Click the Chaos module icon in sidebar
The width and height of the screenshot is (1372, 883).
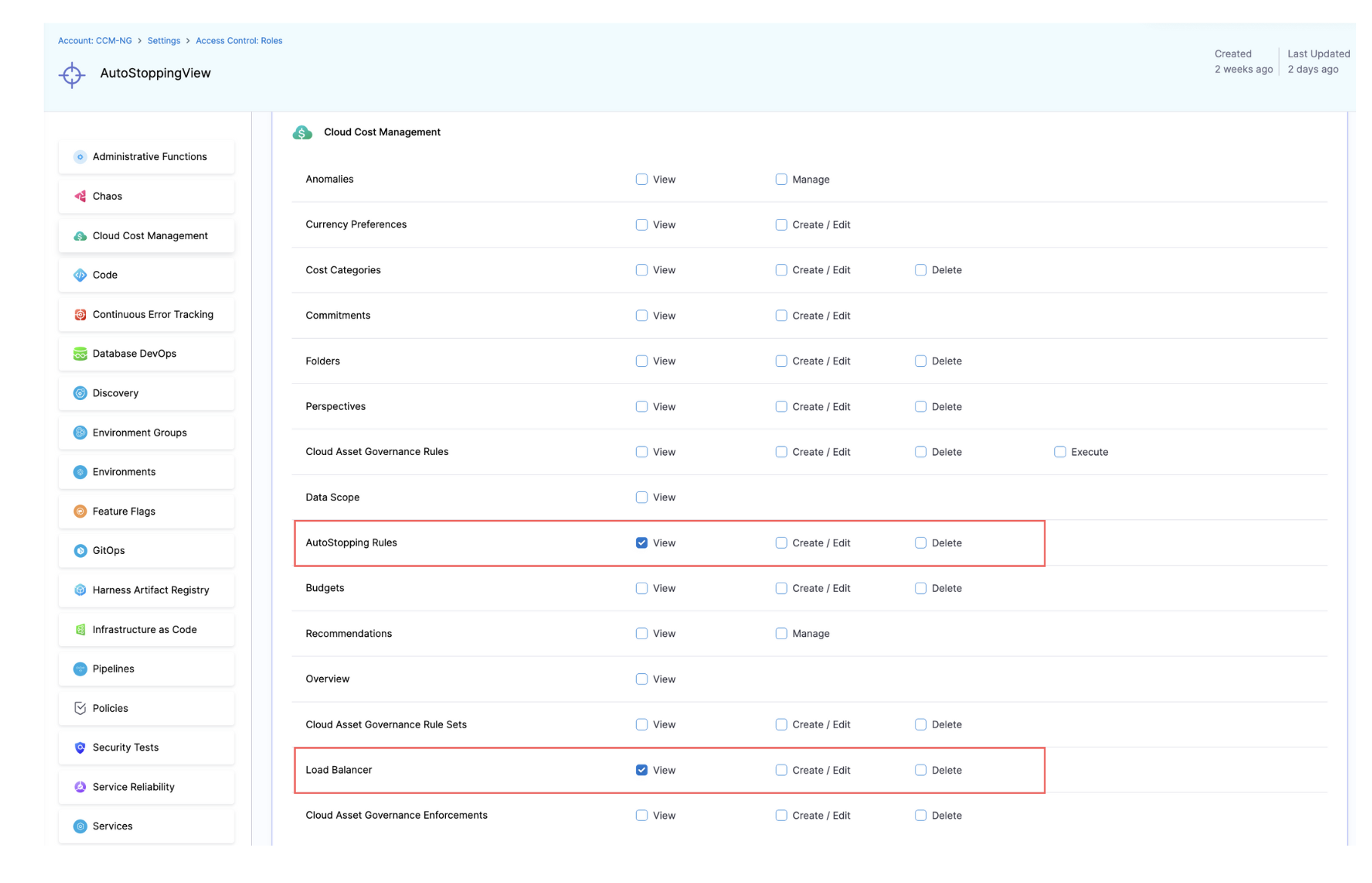tap(80, 196)
